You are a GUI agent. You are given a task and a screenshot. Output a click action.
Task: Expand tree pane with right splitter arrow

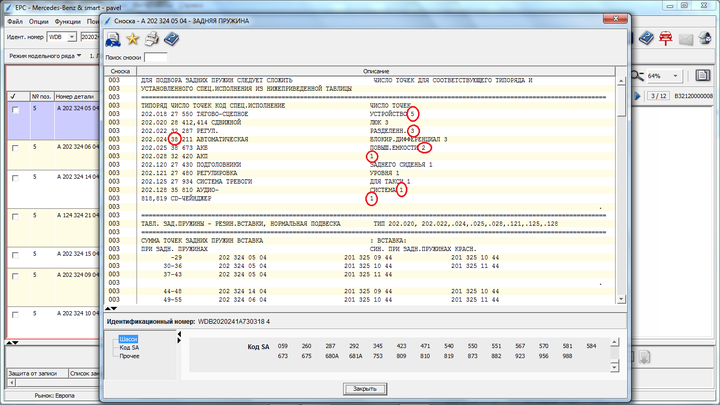point(179,340)
